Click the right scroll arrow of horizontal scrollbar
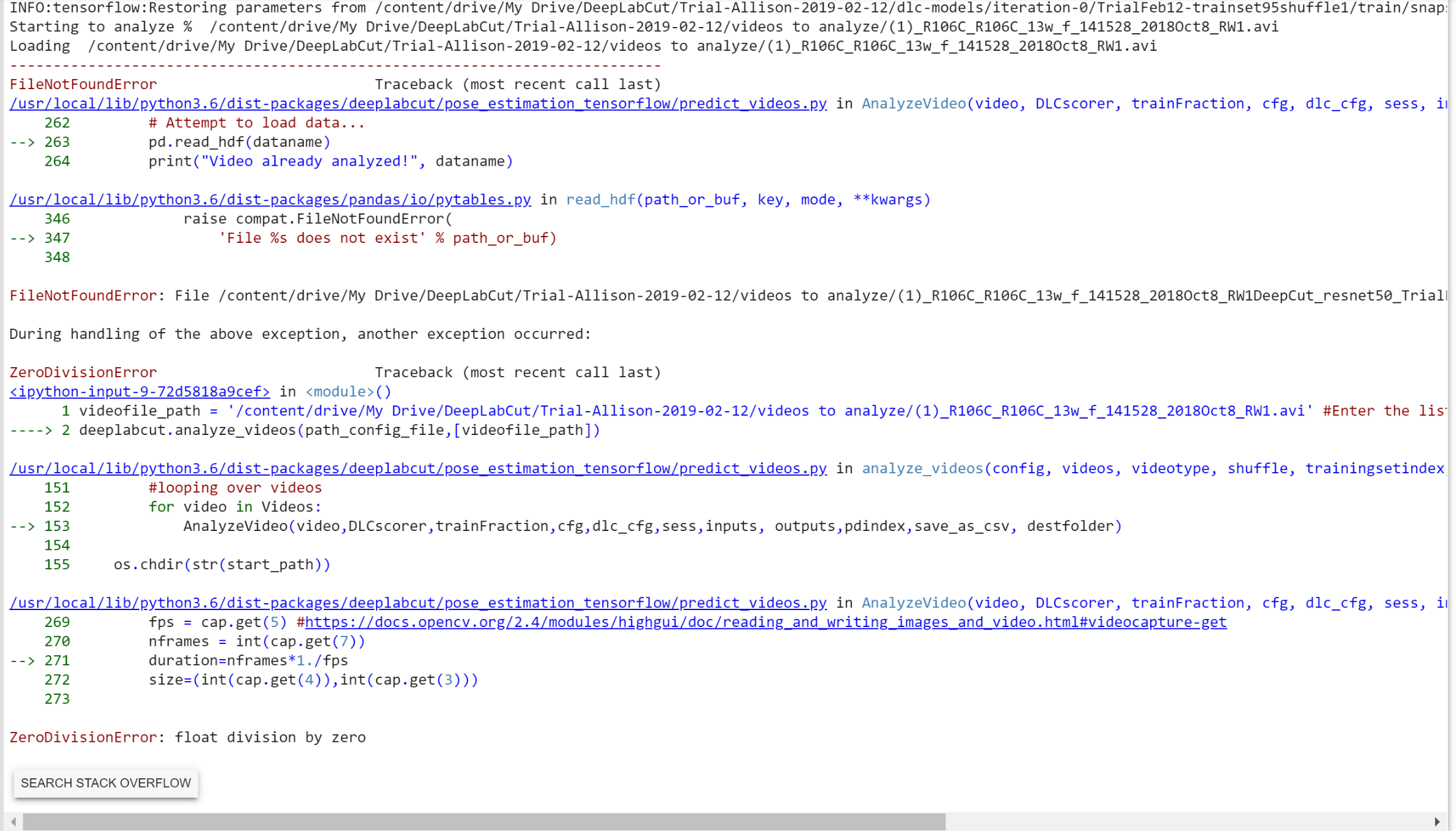Viewport: 1456px width, 831px height. [1437, 822]
